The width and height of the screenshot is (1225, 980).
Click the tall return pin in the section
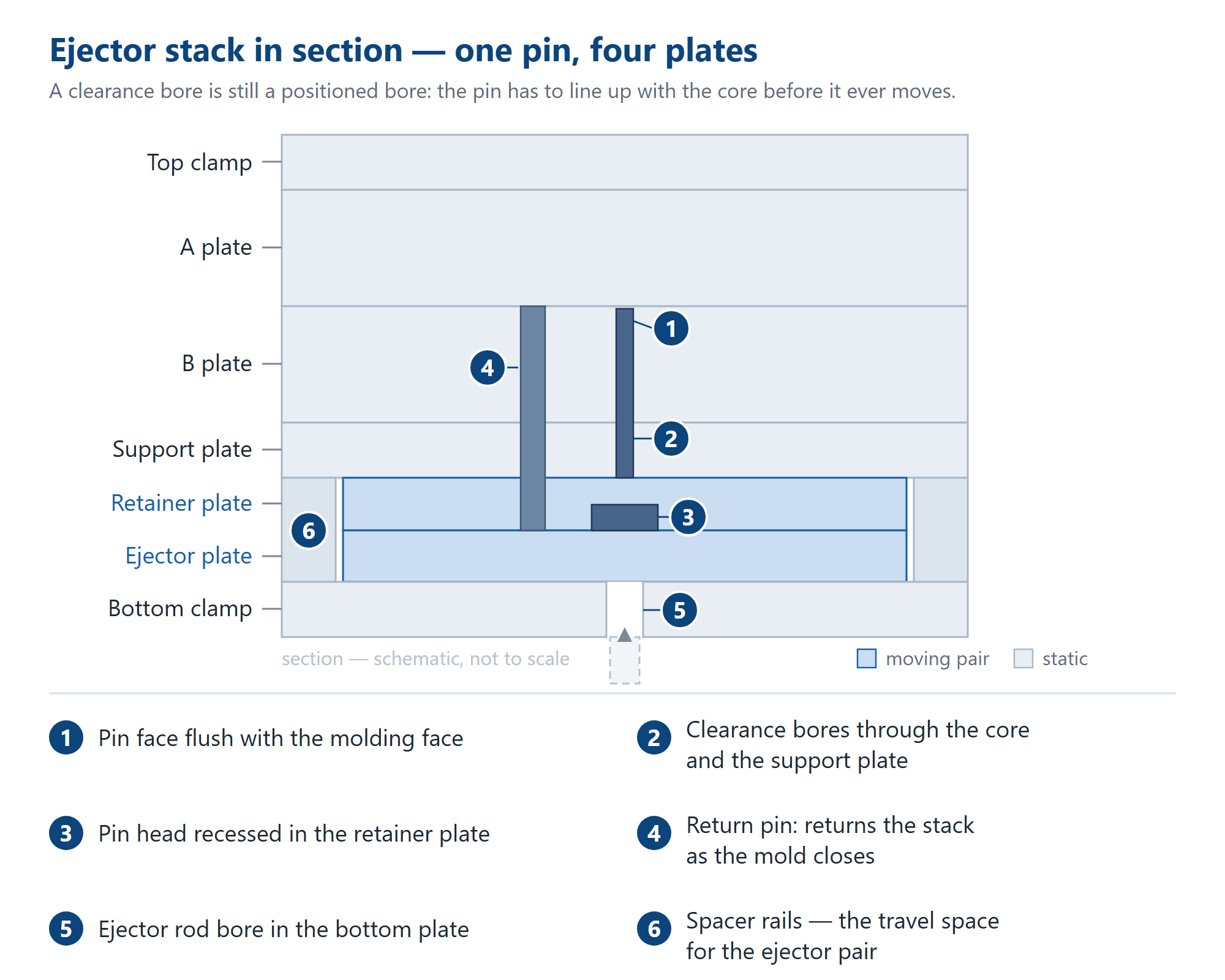(533, 418)
